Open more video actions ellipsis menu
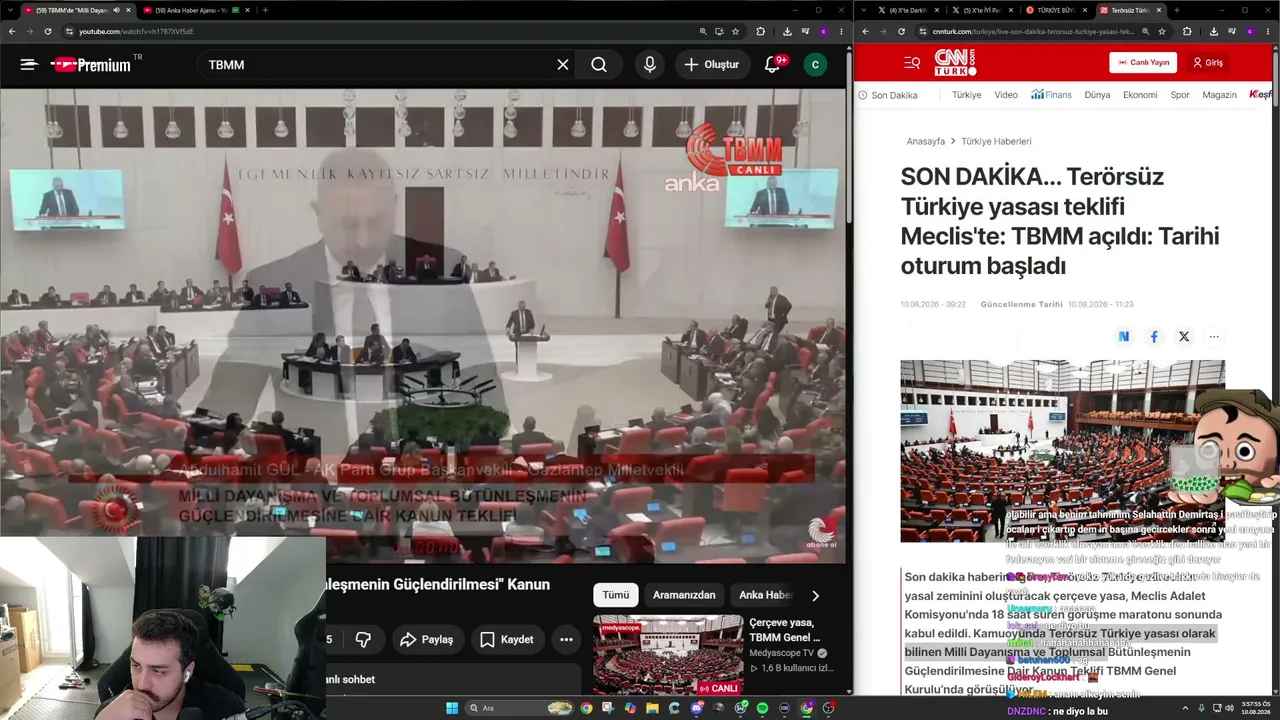Viewport: 1280px width, 720px height. (x=566, y=639)
